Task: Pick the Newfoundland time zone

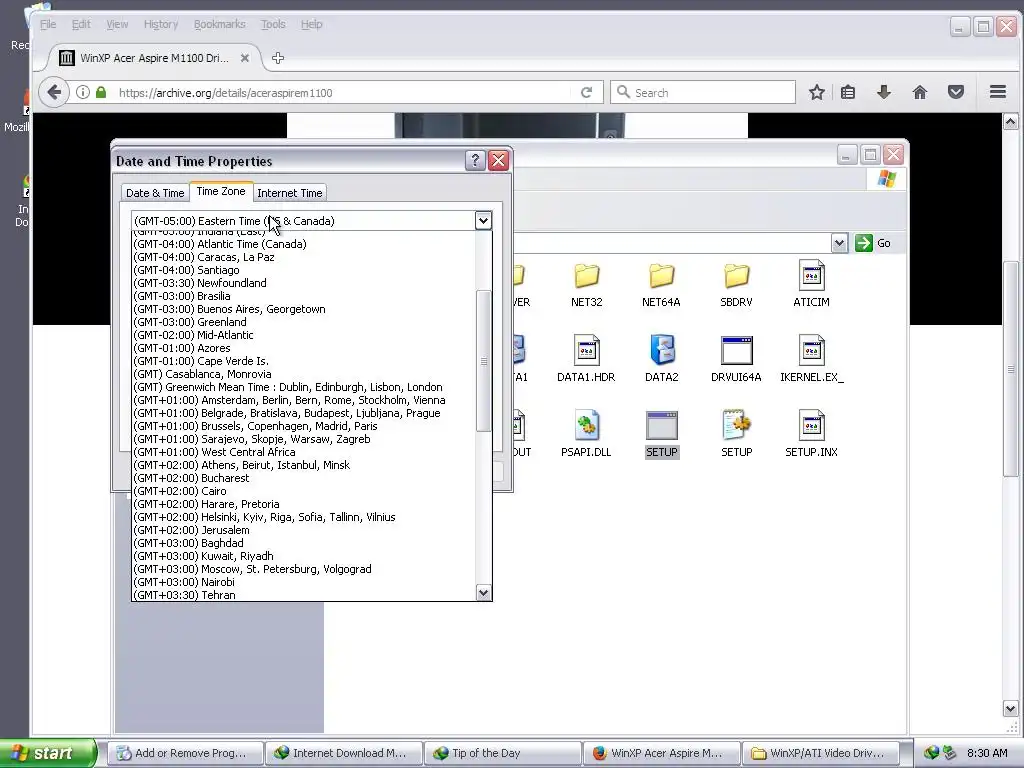Action: (x=304, y=283)
